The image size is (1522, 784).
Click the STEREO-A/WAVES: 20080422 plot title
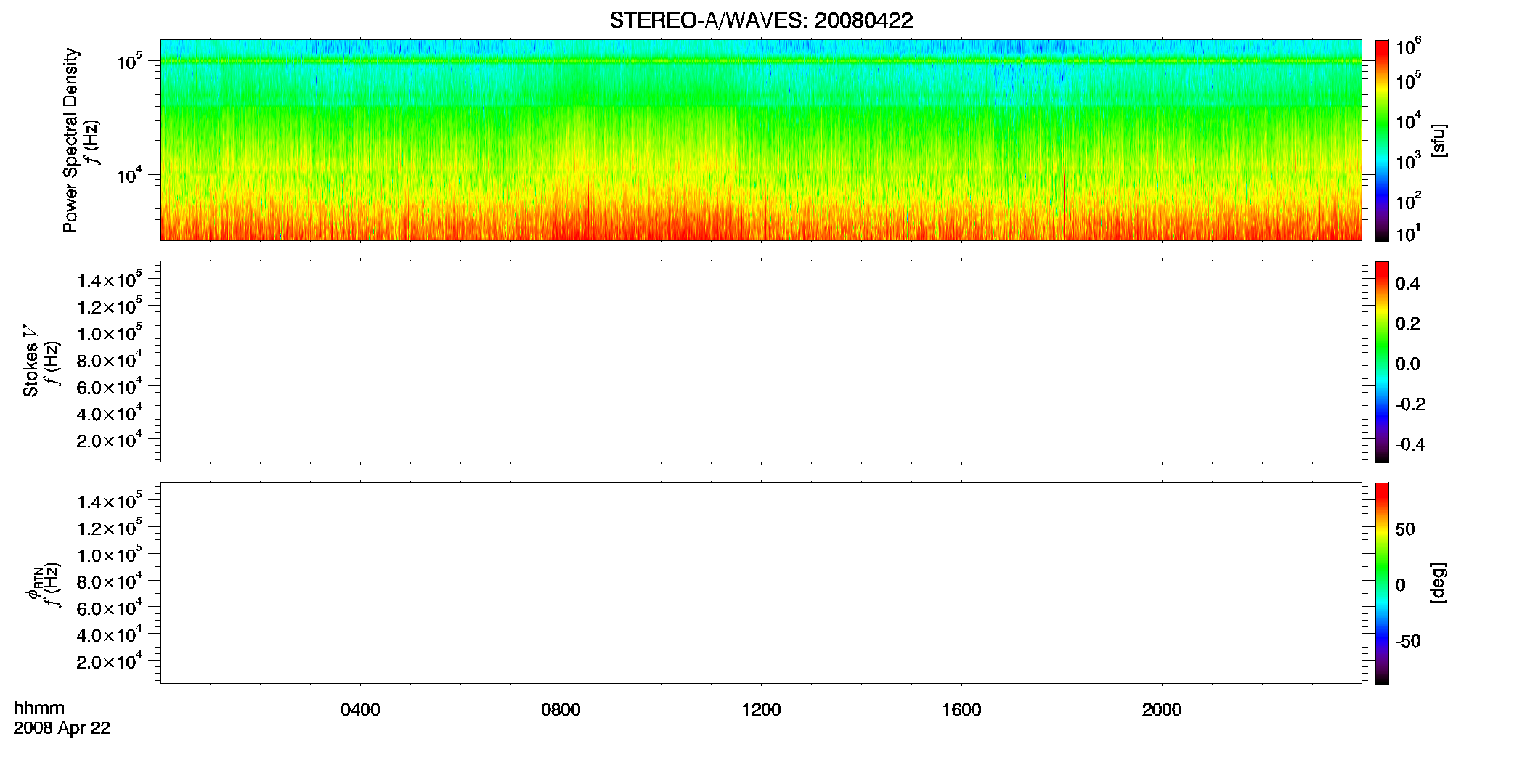tap(761, 20)
